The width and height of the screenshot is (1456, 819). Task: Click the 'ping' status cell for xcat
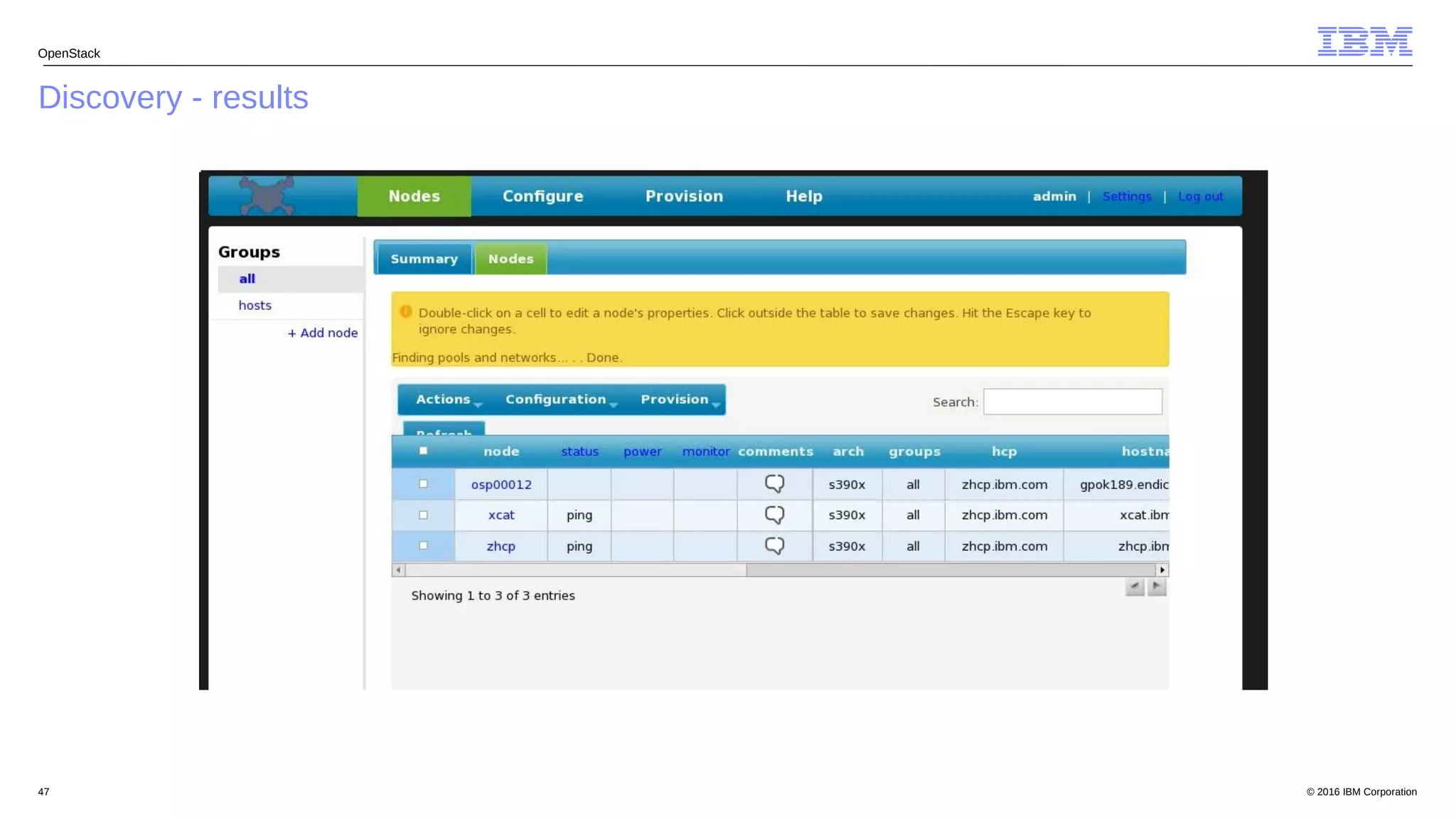point(579,515)
